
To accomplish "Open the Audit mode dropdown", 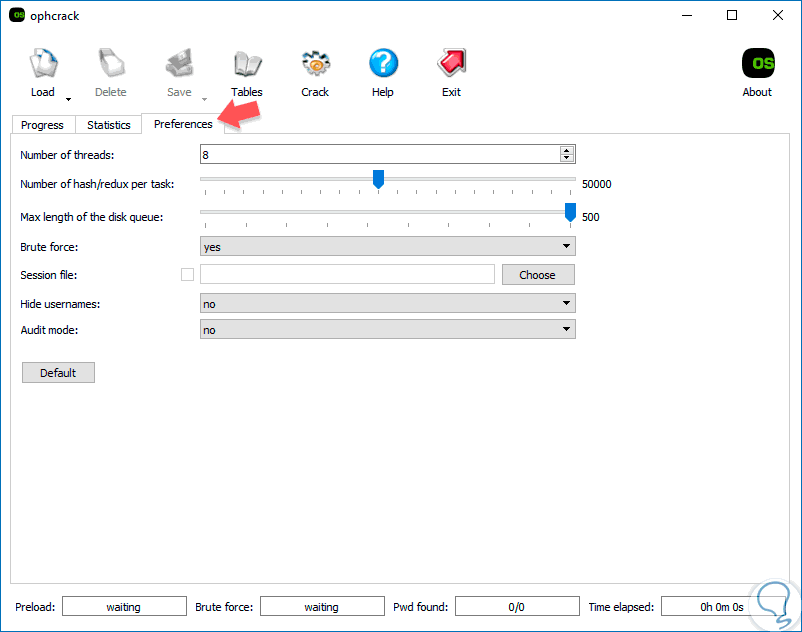I will (388, 329).
